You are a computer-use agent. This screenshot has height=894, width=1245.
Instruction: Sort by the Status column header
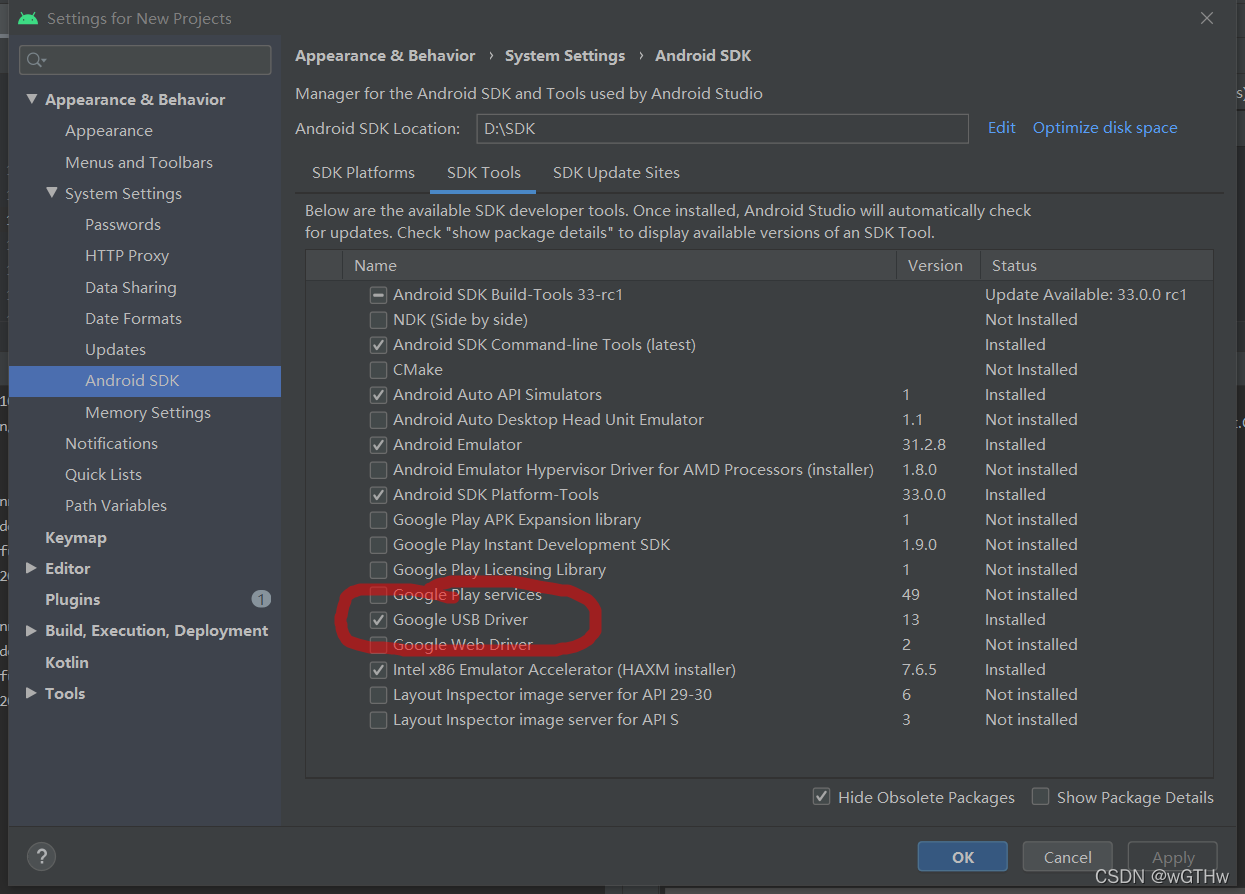click(x=1096, y=266)
